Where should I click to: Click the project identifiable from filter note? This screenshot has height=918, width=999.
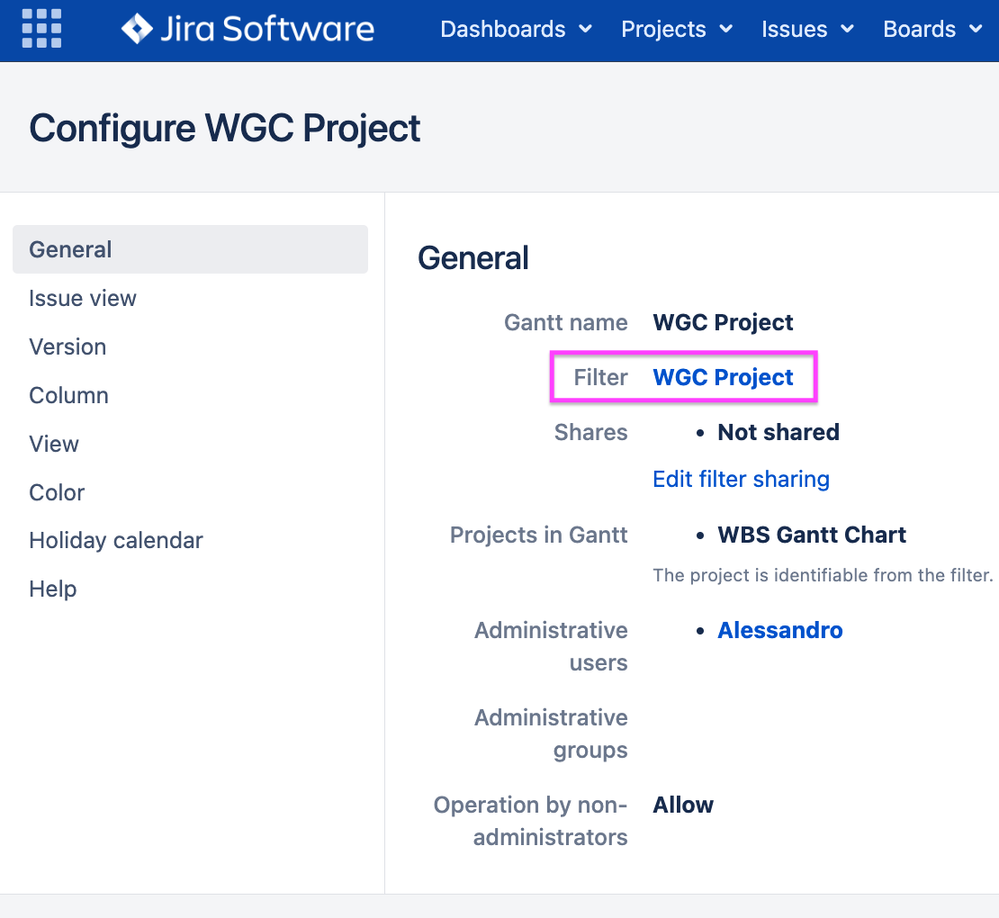coord(823,575)
